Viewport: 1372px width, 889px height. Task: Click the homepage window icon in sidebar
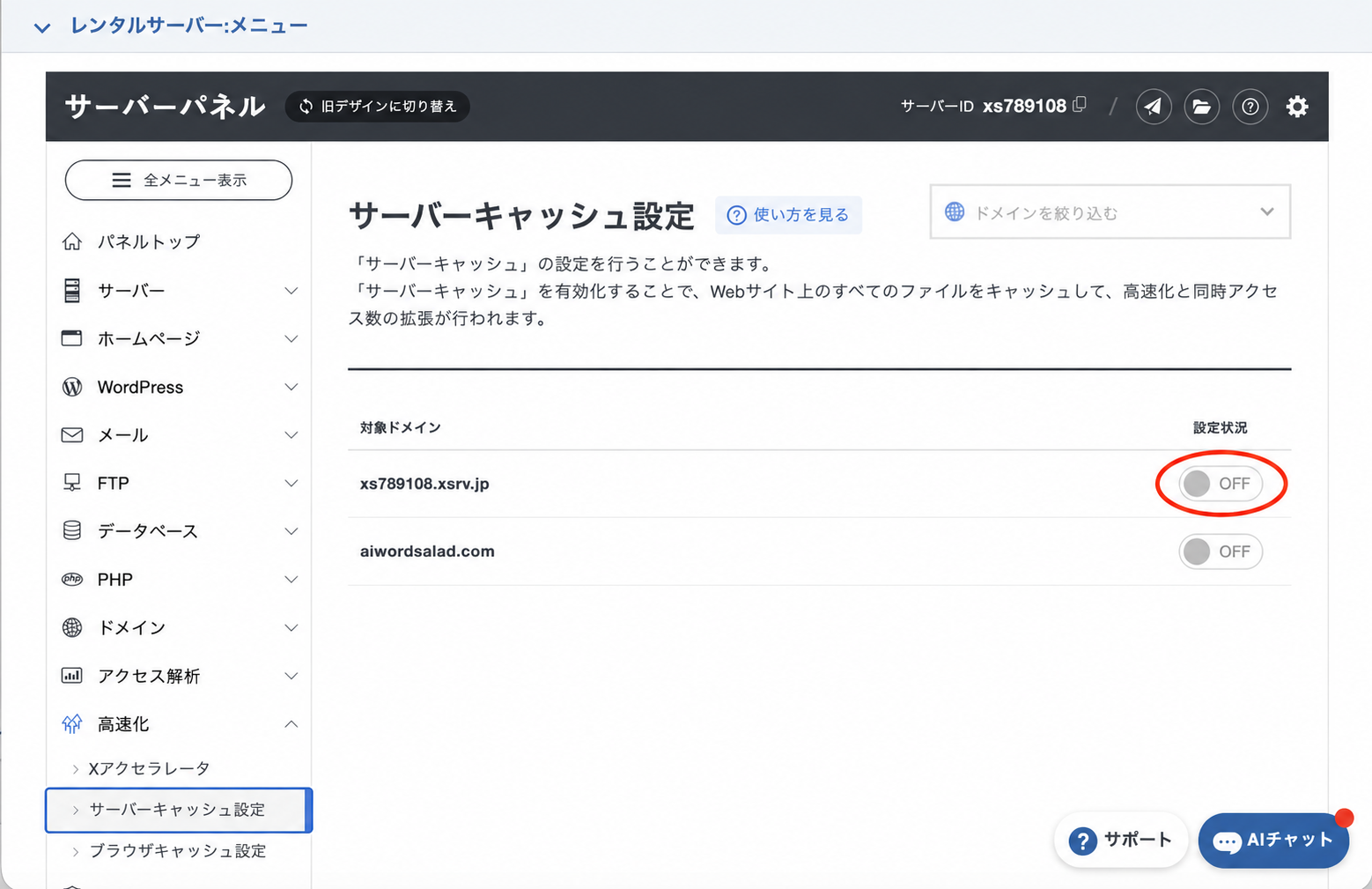pos(72,338)
